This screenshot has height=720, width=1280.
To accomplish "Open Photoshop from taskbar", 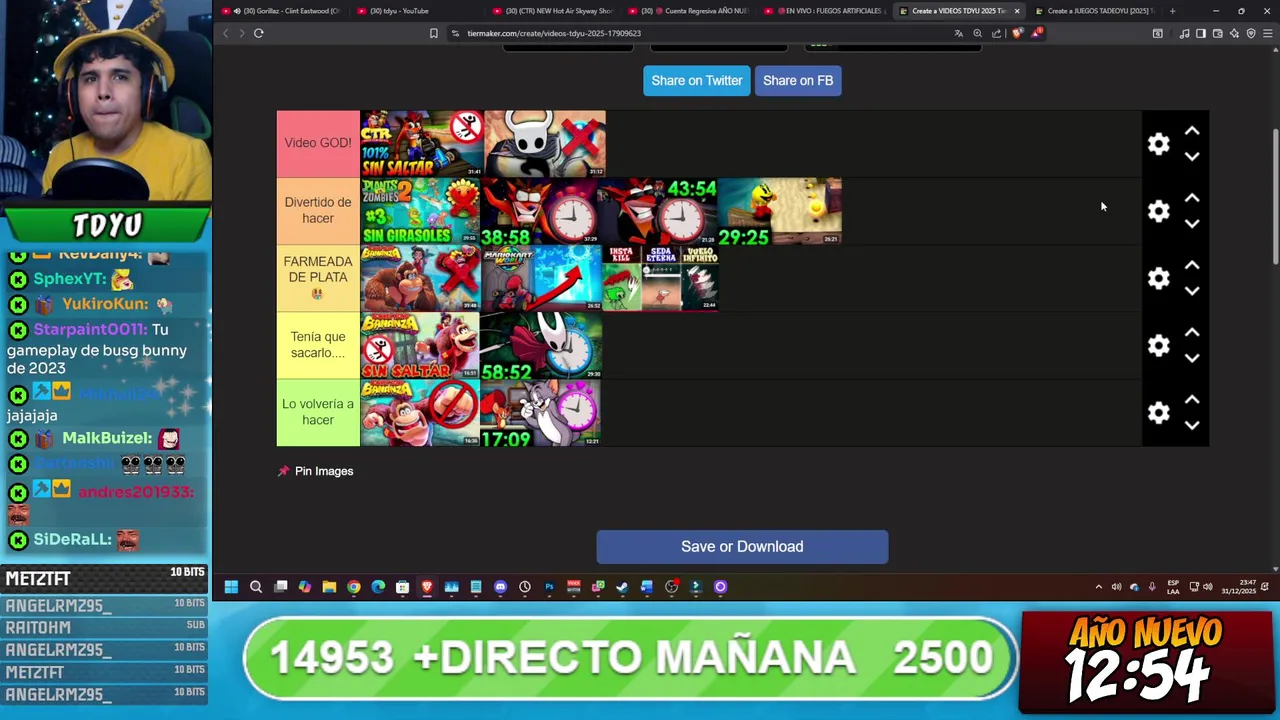I will 549,587.
